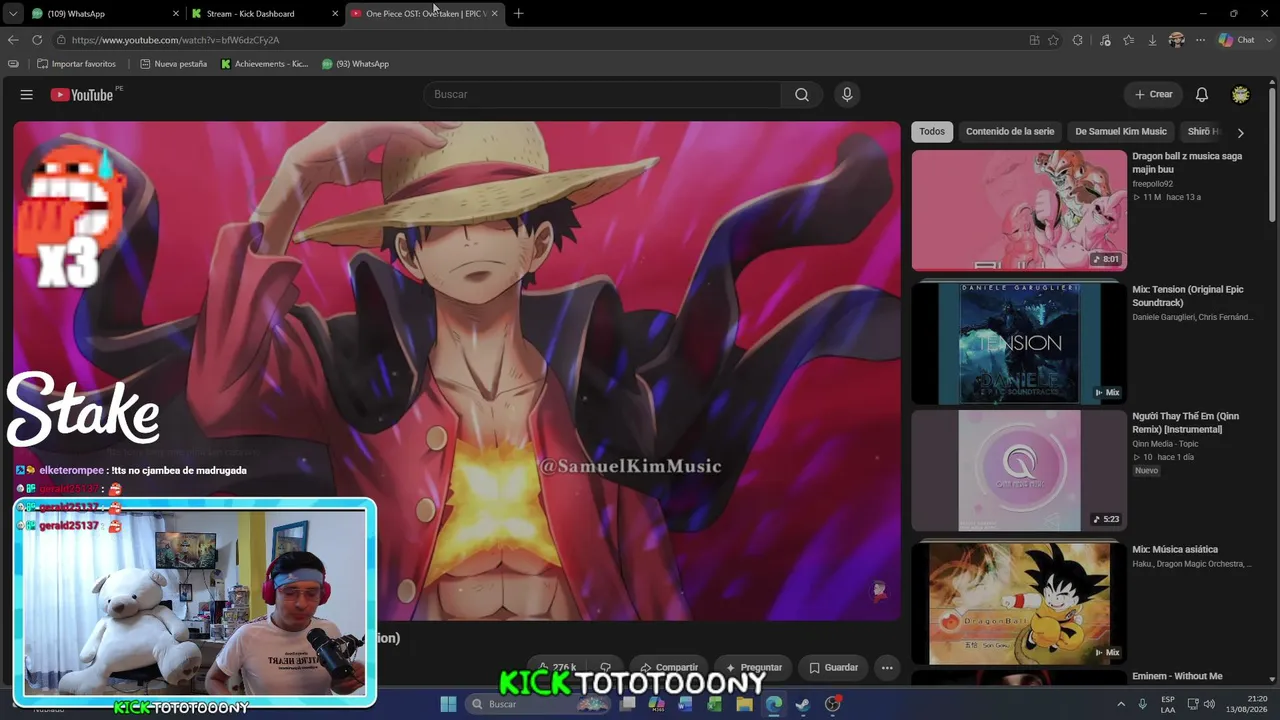Open YouTube notifications bell

pos(1202,95)
